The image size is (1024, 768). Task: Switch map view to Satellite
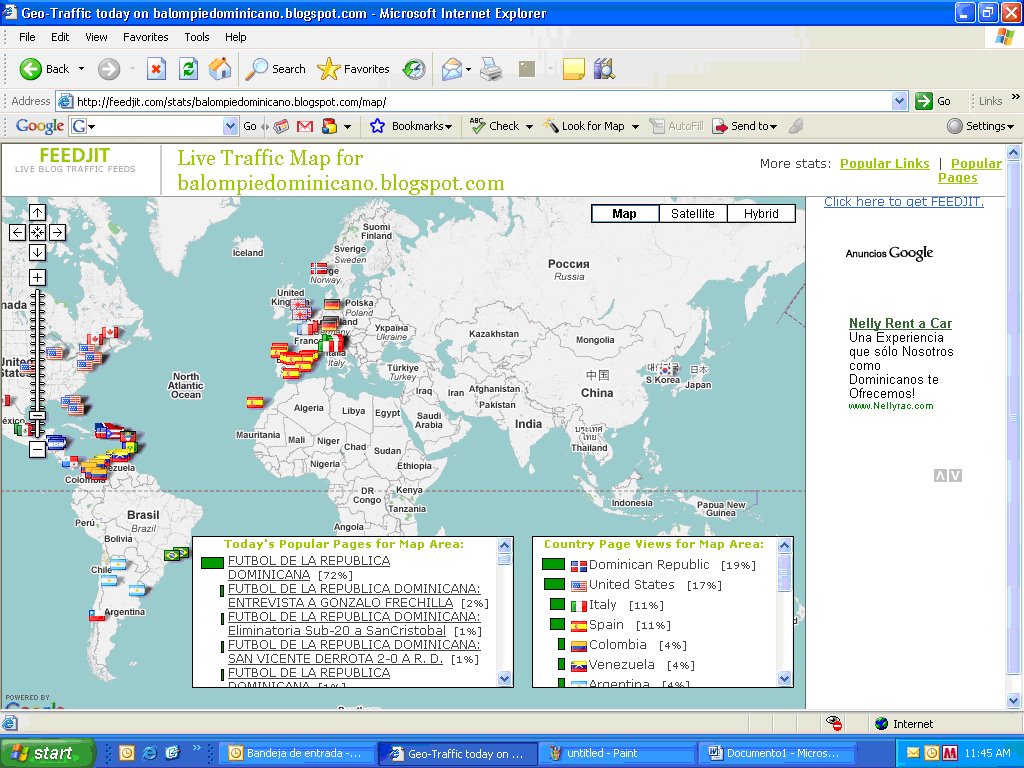pyautogui.click(x=692, y=214)
